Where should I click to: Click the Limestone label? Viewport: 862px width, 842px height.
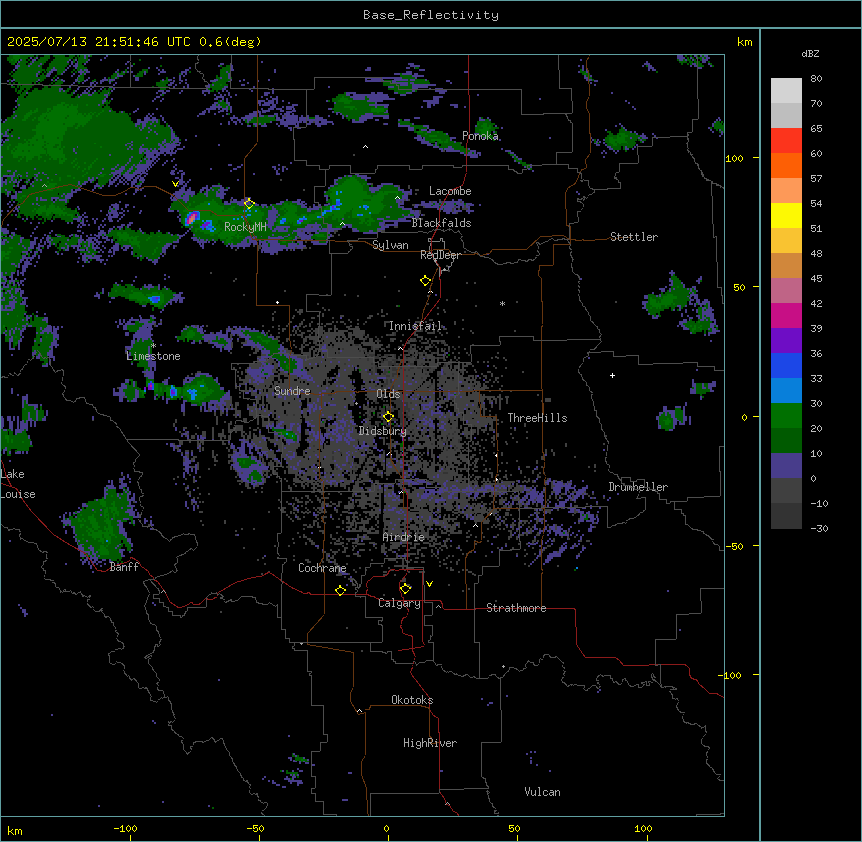tap(153, 356)
